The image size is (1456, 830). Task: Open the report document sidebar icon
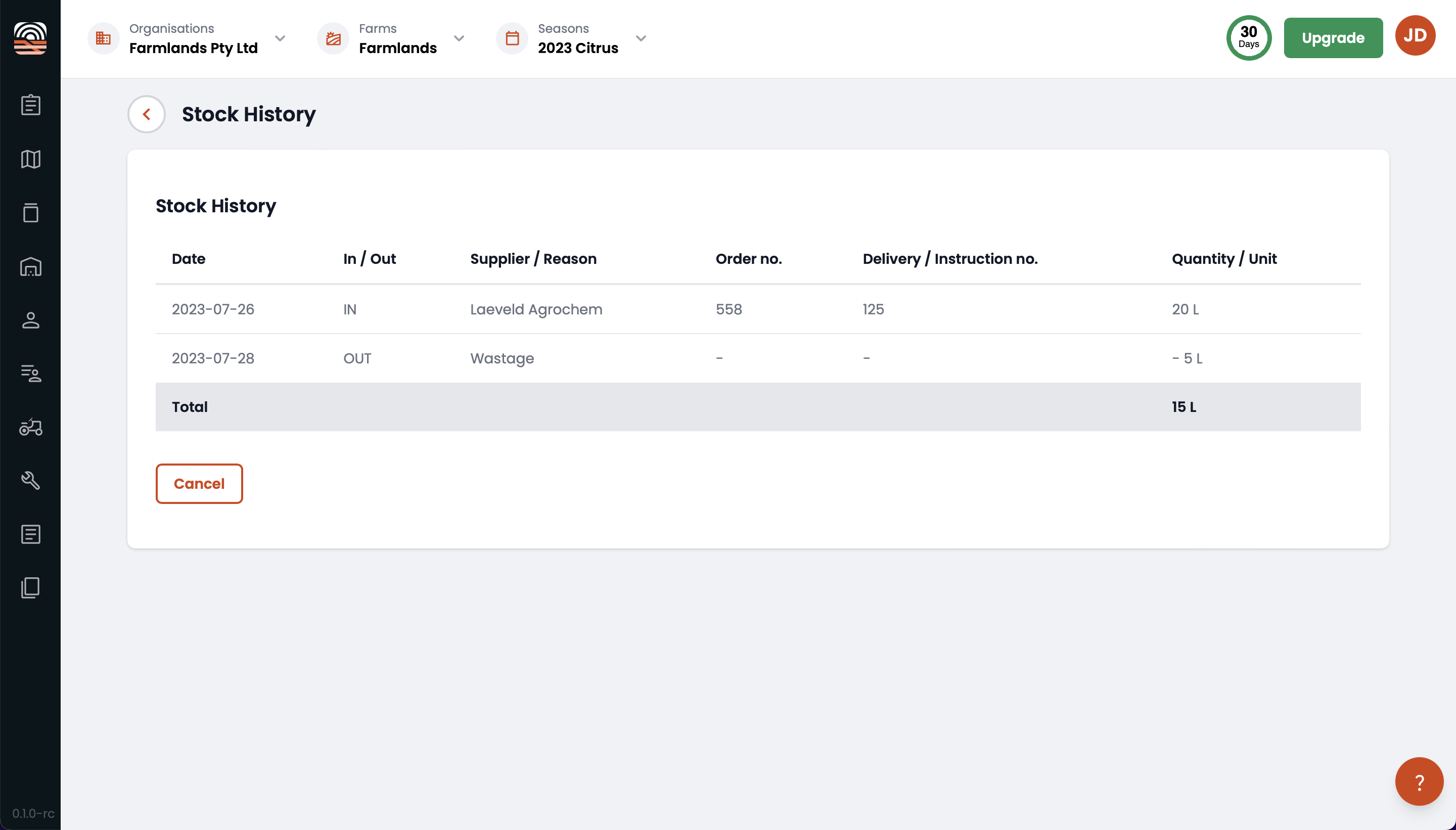[x=31, y=534]
